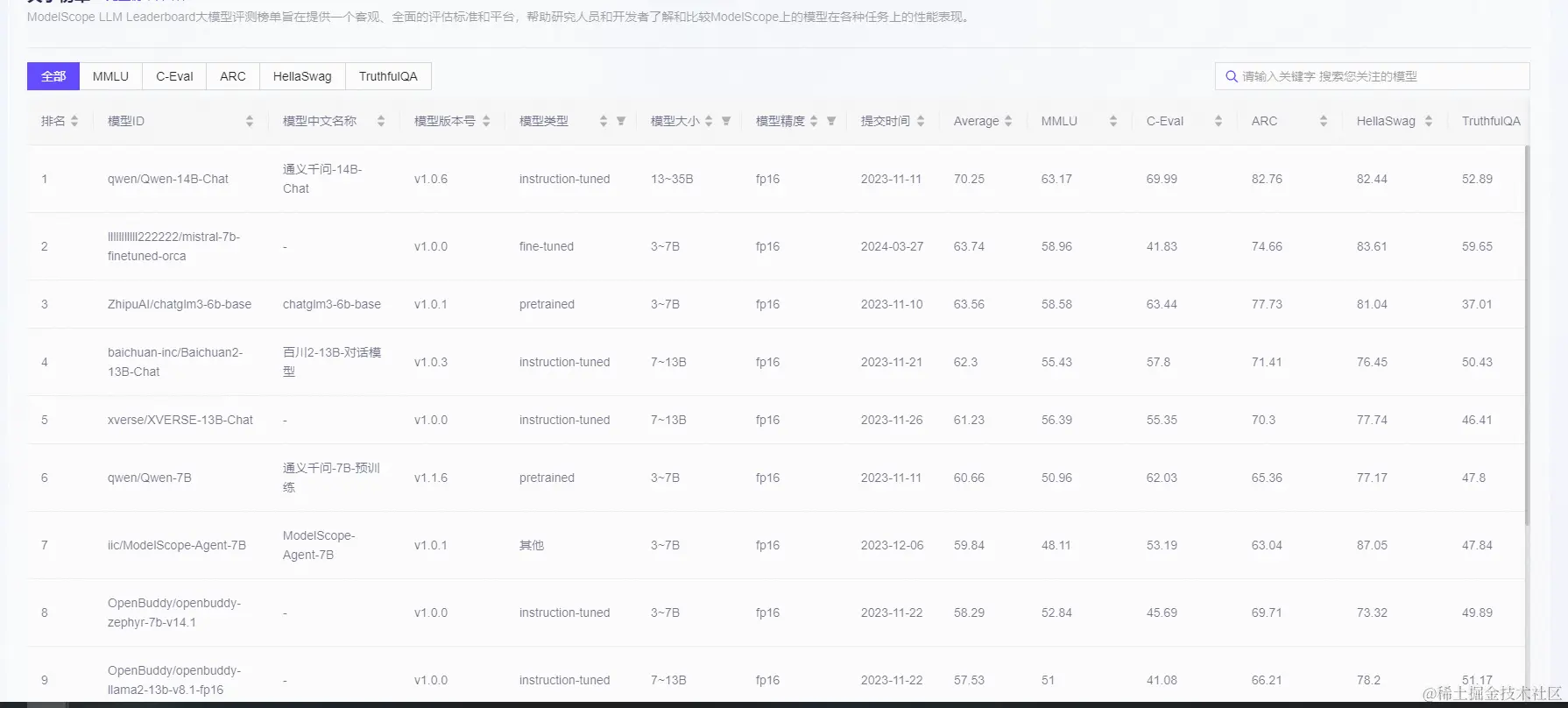The height and width of the screenshot is (708, 1568).
Task: Select the 13~35B model size cell
Action: pyautogui.click(x=672, y=179)
